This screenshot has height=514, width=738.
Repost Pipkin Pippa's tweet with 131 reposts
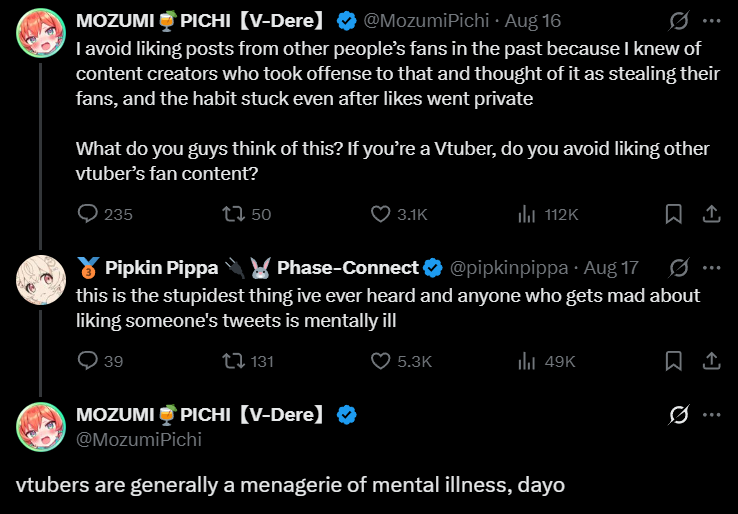tap(248, 361)
